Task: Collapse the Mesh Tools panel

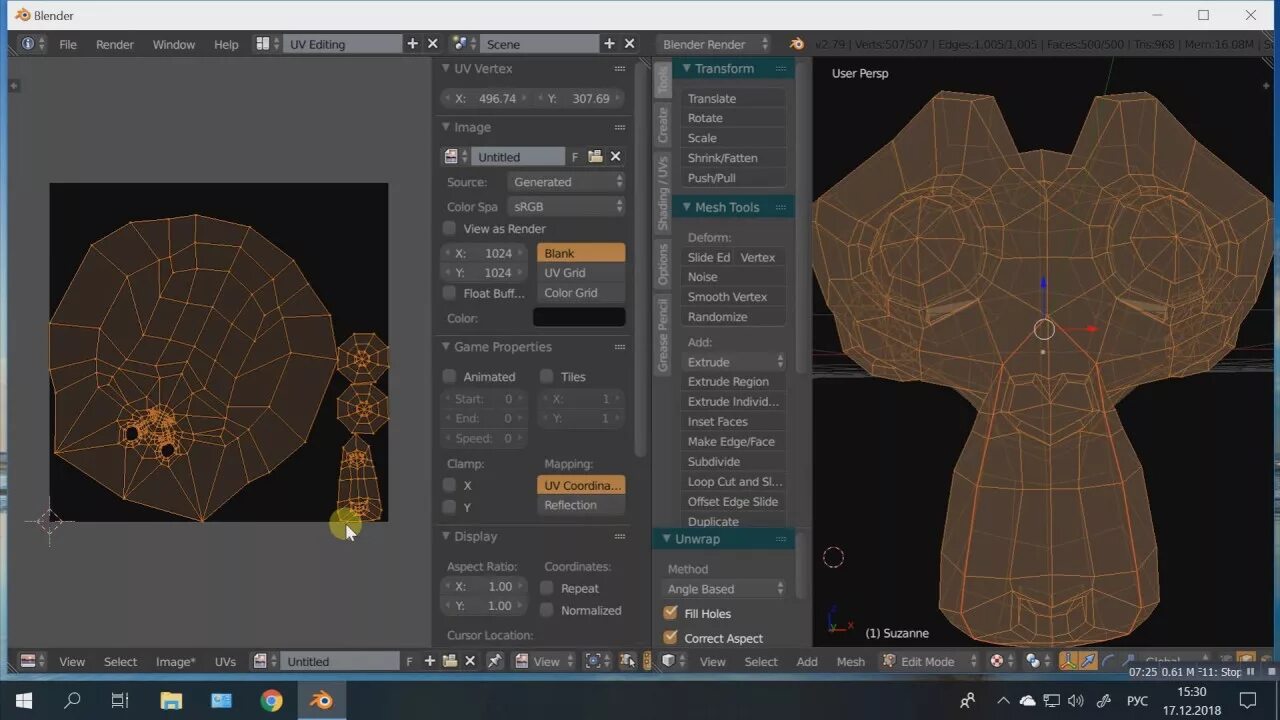Action: pos(687,207)
